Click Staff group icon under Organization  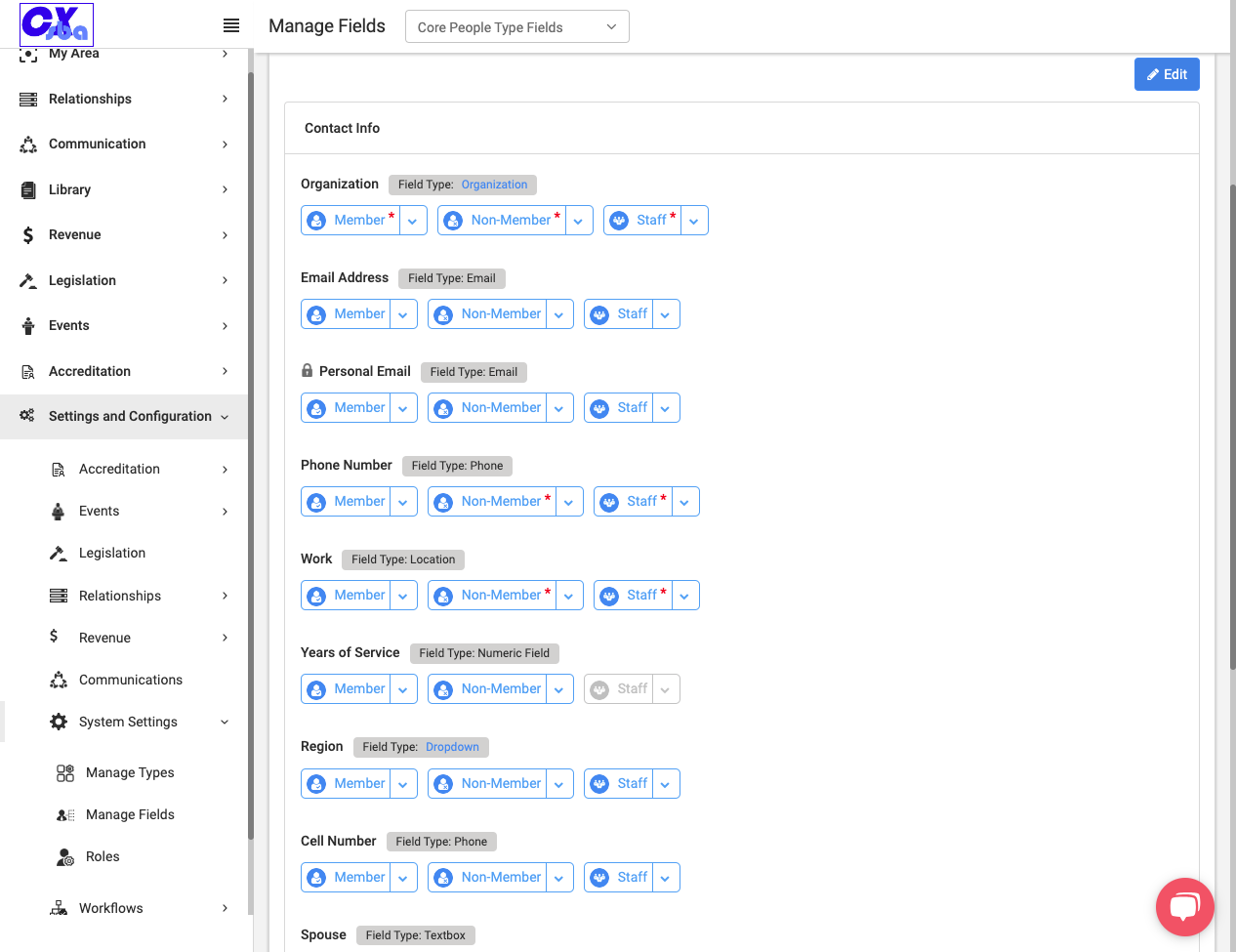click(x=619, y=221)
